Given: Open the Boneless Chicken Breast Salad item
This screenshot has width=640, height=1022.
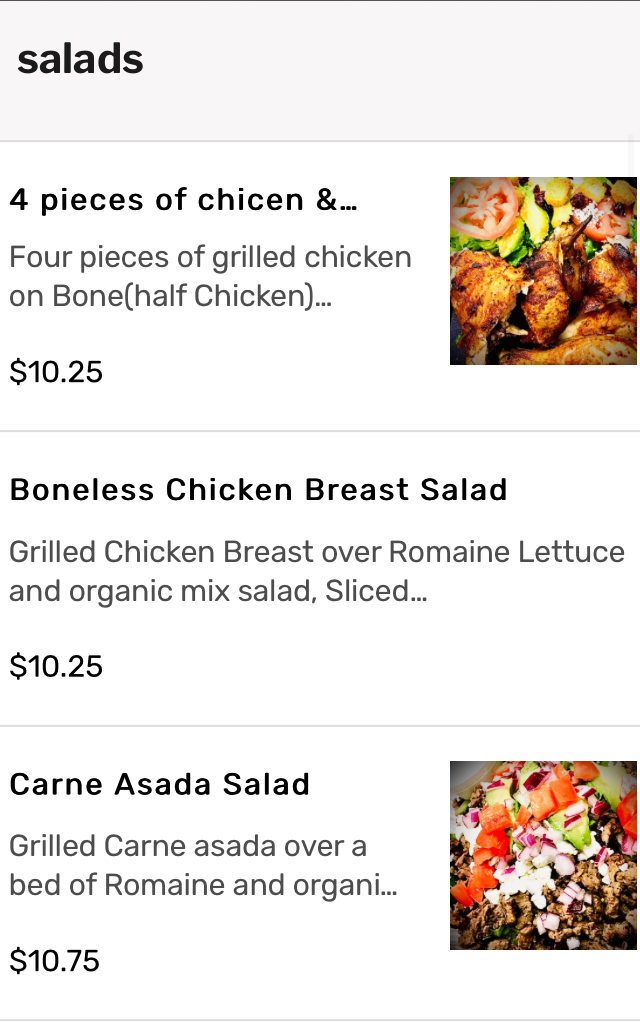Looking at the screenshot, I should [320, 578].
